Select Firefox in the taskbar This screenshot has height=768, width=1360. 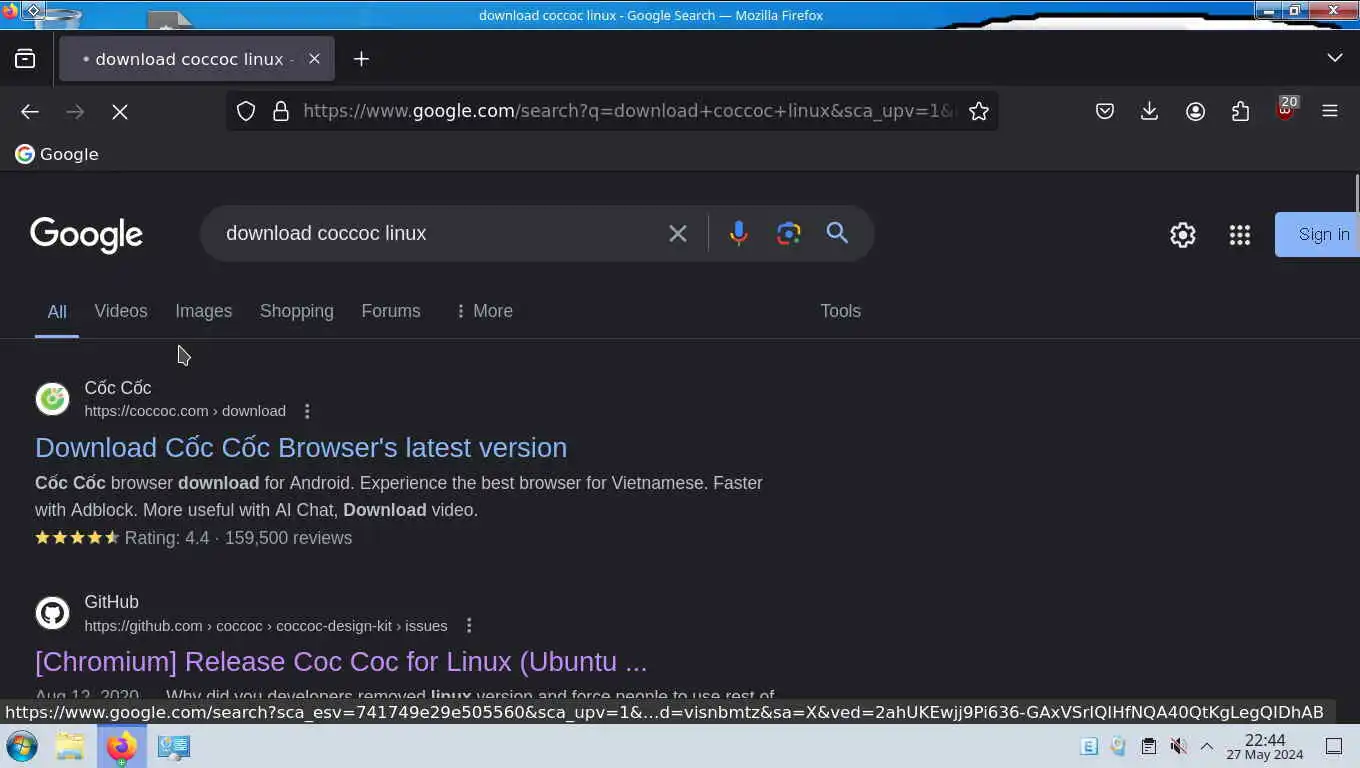[x=122, y=746]
